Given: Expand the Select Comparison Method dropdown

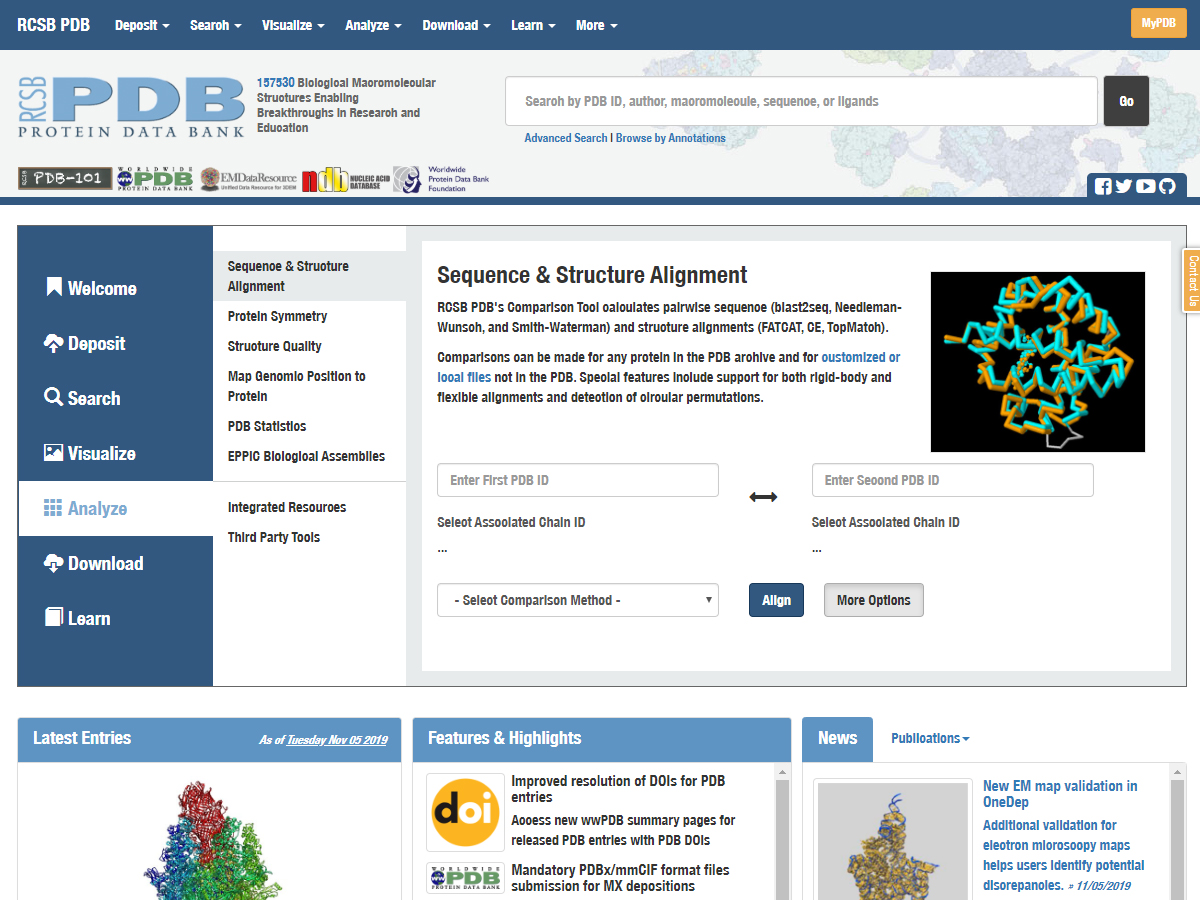Looking at the screenshot, I should click(578, 600).
